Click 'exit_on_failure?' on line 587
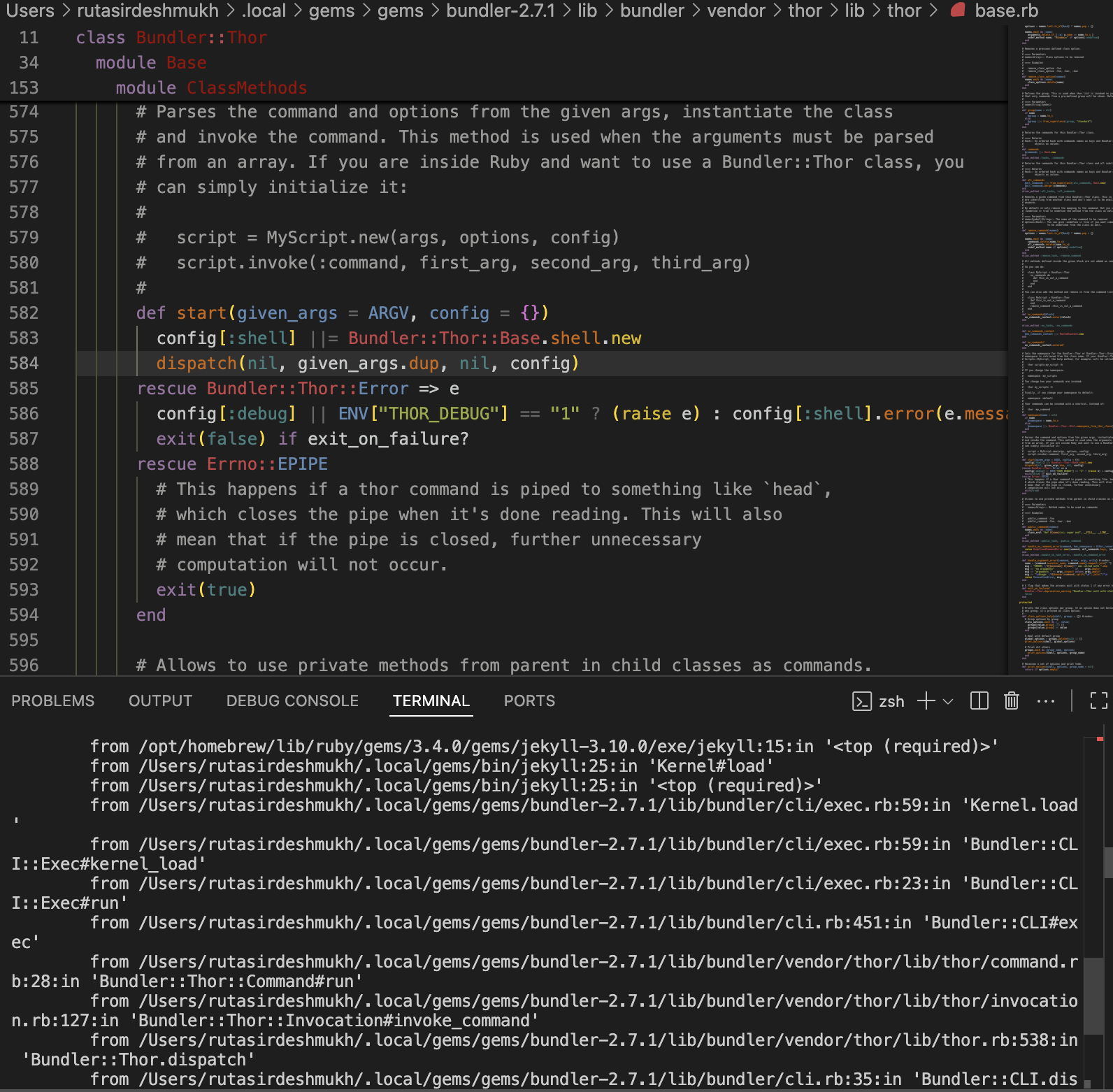 click(388, 439)
